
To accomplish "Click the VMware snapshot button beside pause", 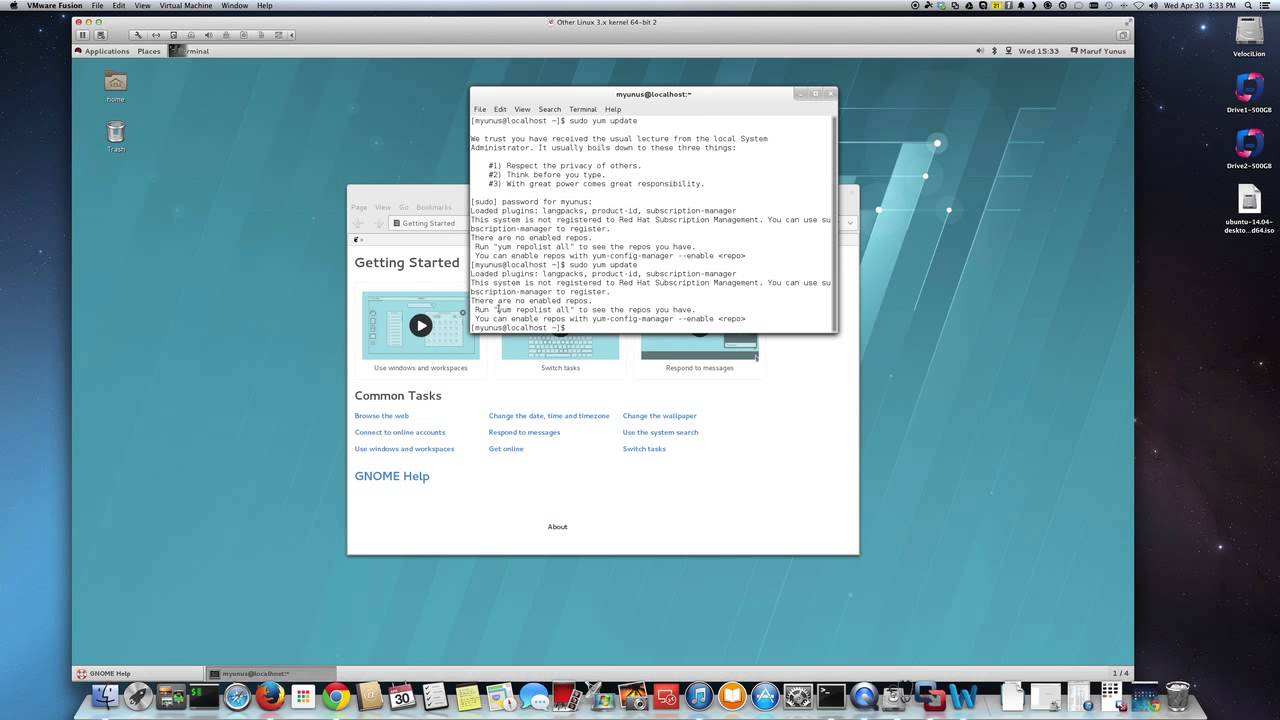I will [x=100, y=35].
